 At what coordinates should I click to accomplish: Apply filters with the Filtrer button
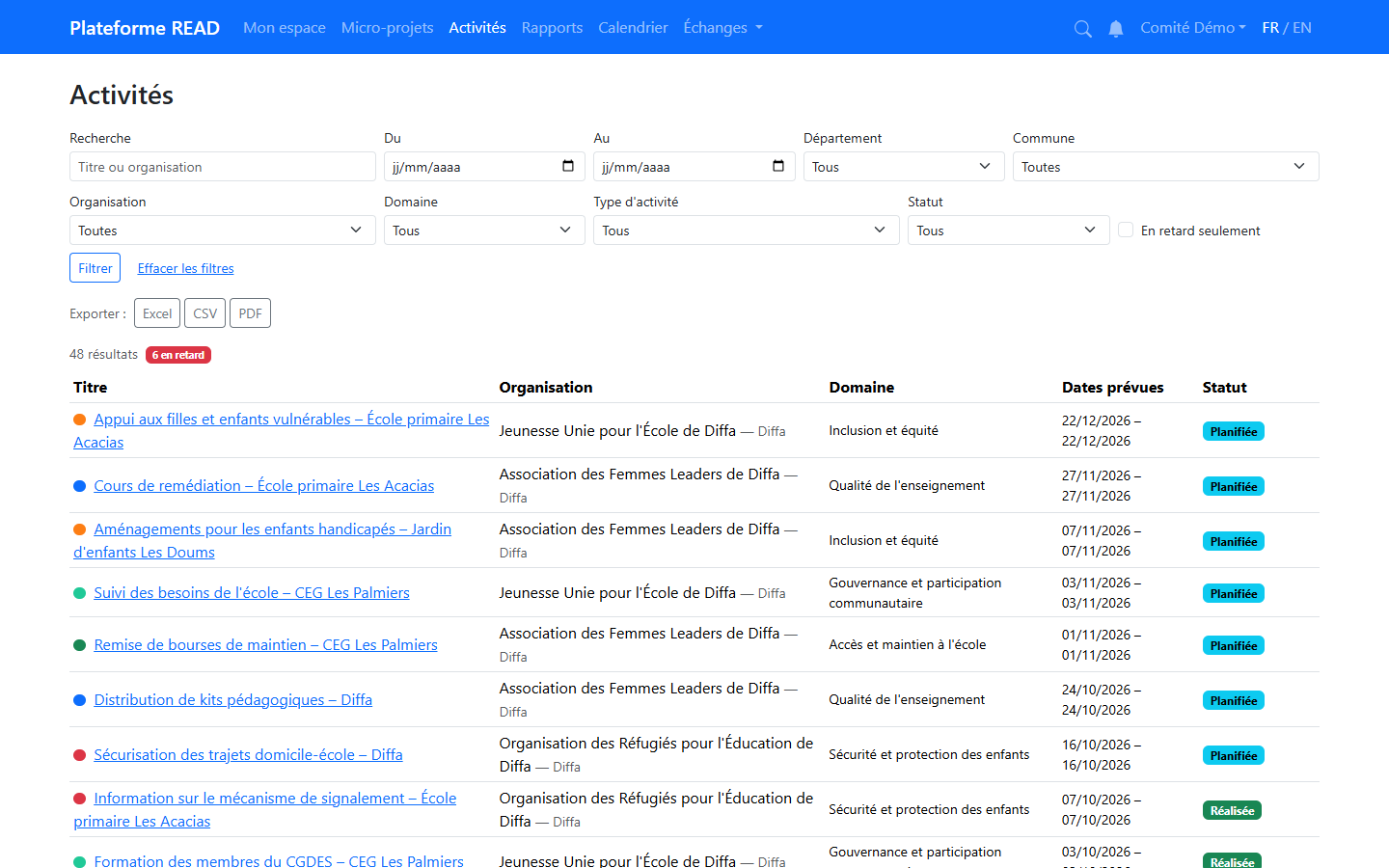(95, 268)
